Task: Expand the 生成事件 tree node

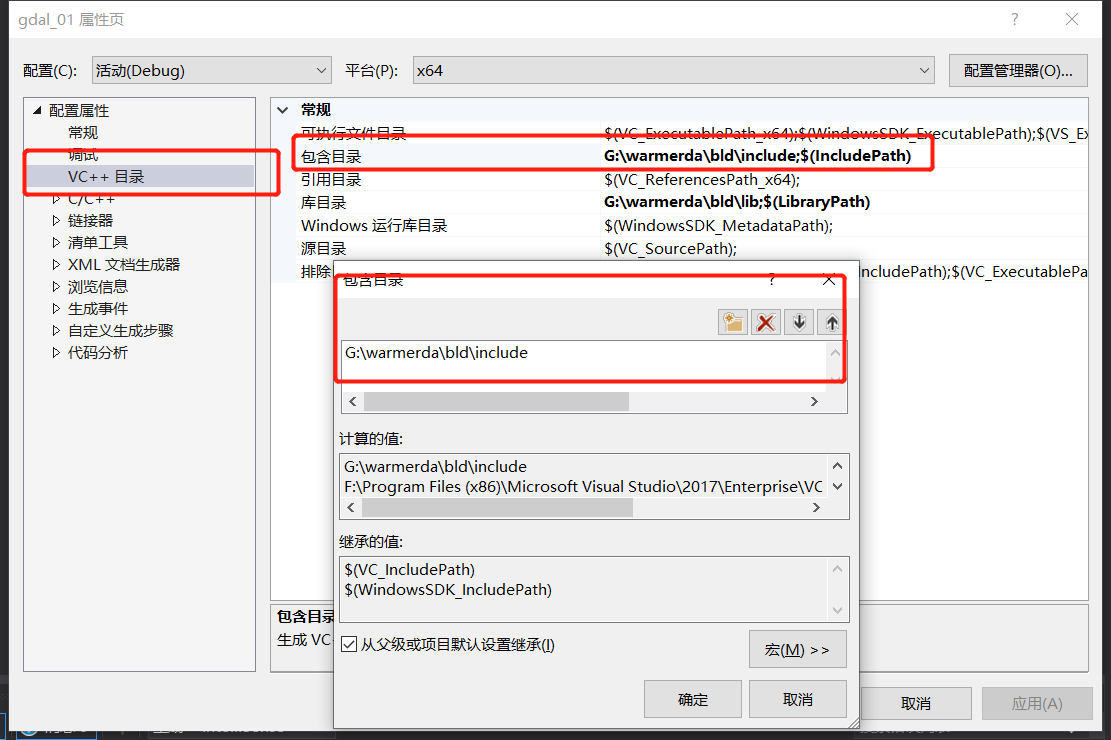Action: click(56, 308)
